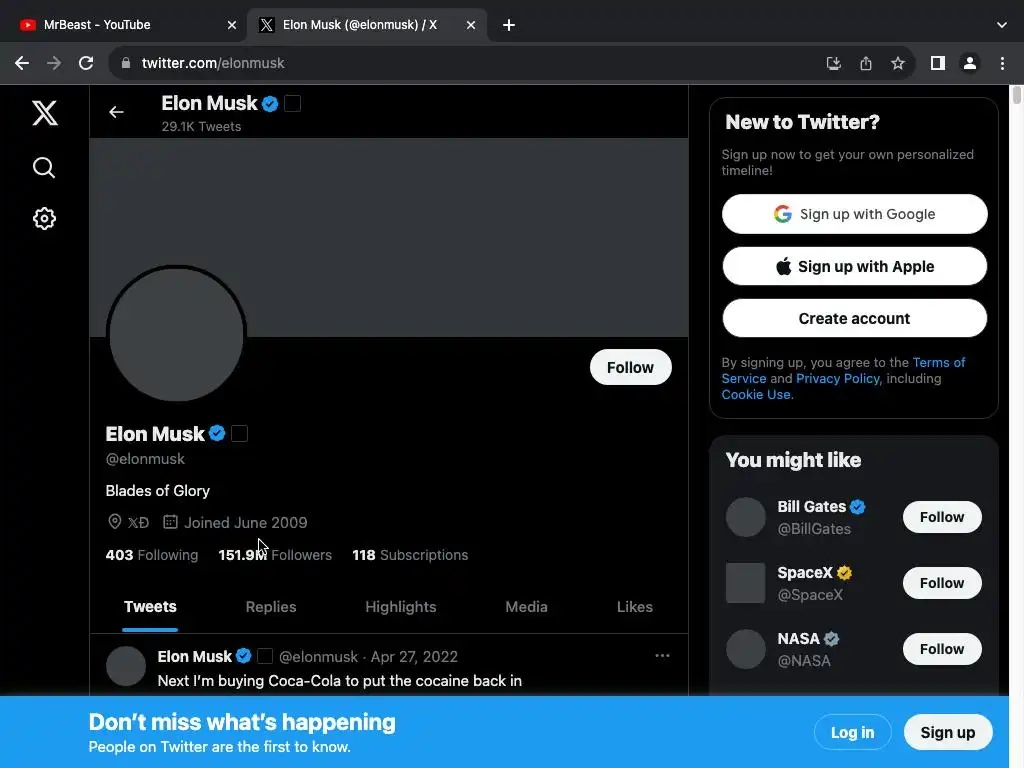Viewport: 1024px width, 768px height.
Task: Click Sign up with Google
Action: 854,214
